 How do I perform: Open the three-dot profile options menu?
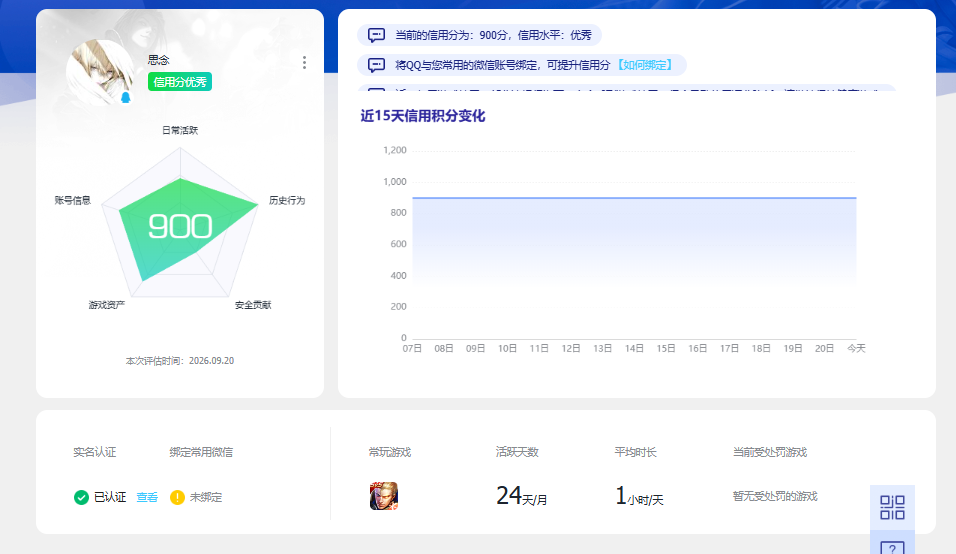(x=304, y=63)
